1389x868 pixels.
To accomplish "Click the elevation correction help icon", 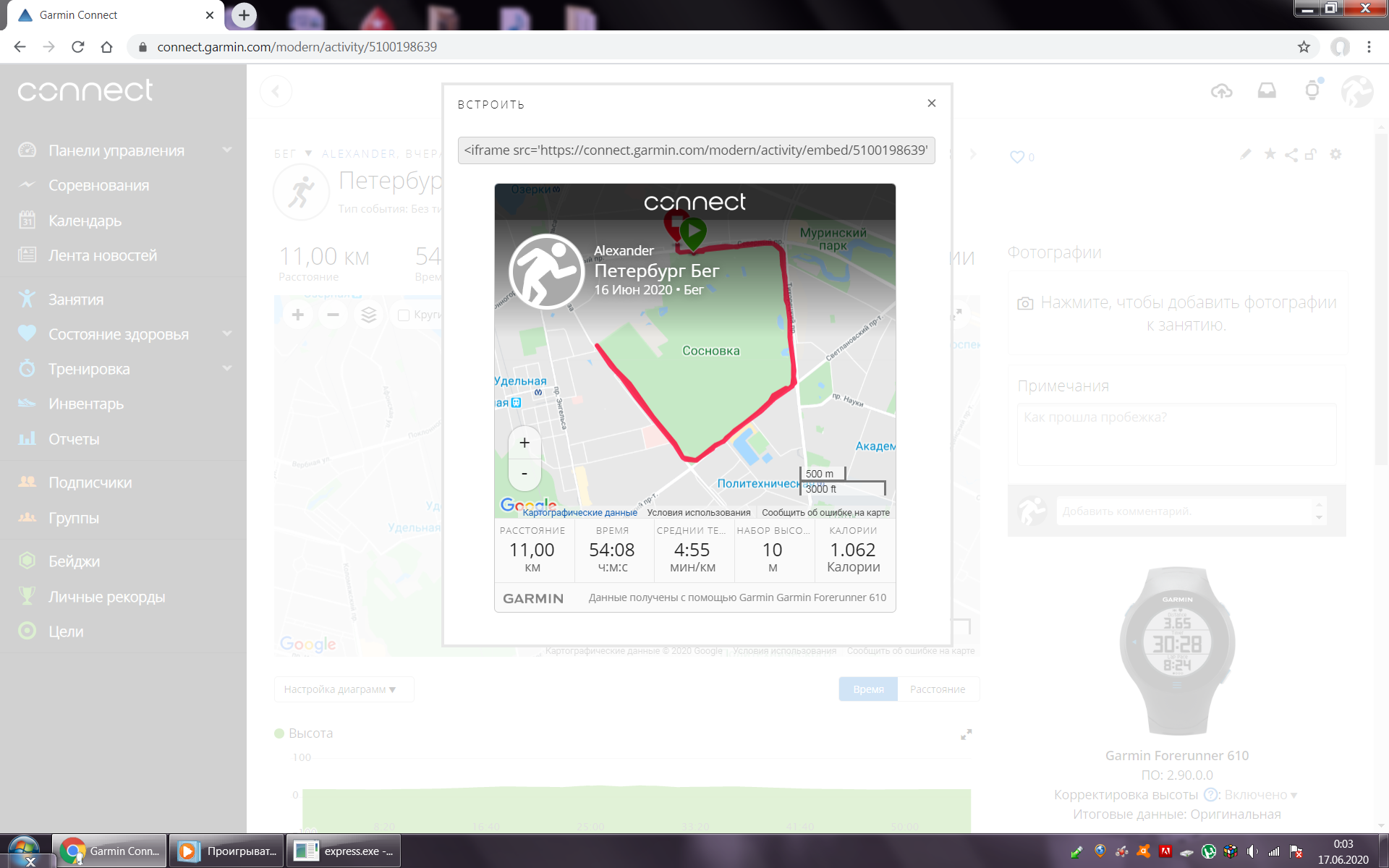I will click(1210, 794).
